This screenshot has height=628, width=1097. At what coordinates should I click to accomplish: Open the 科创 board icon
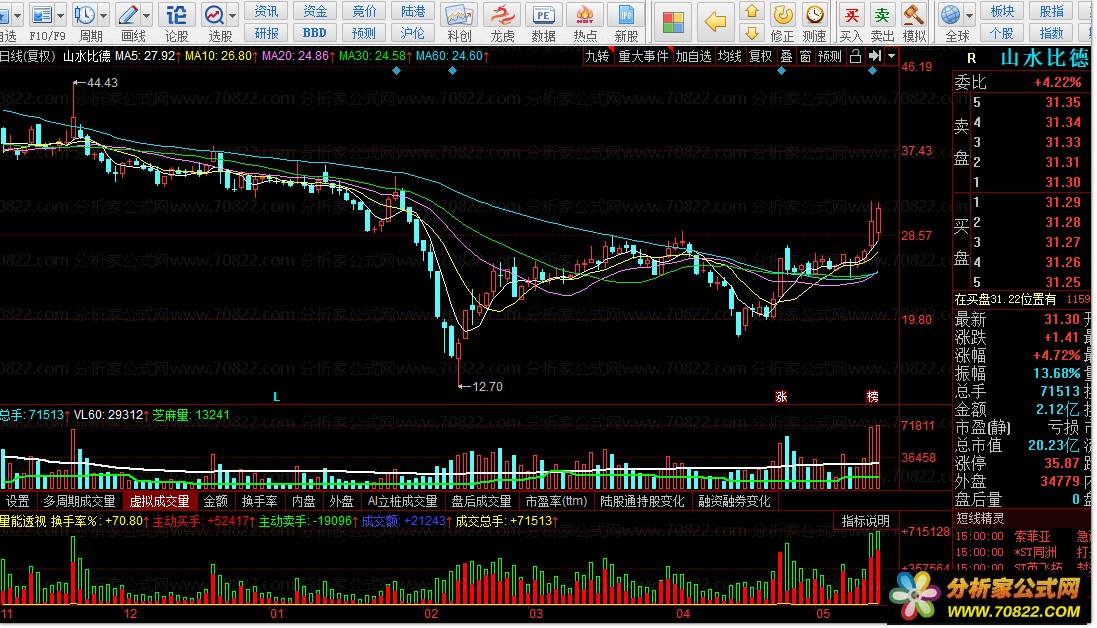(459, 14)
